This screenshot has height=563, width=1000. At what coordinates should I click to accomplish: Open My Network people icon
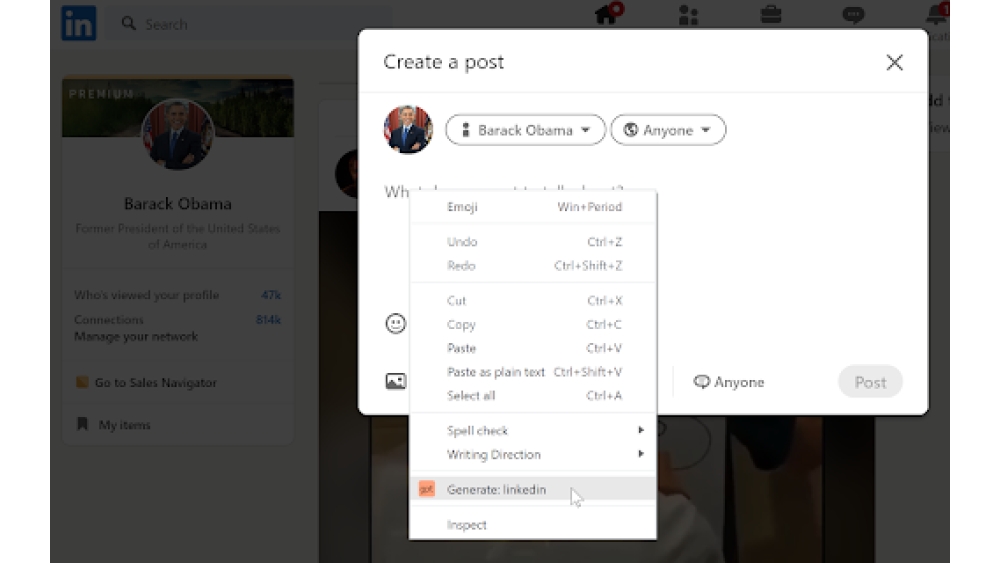click(688, 15)
